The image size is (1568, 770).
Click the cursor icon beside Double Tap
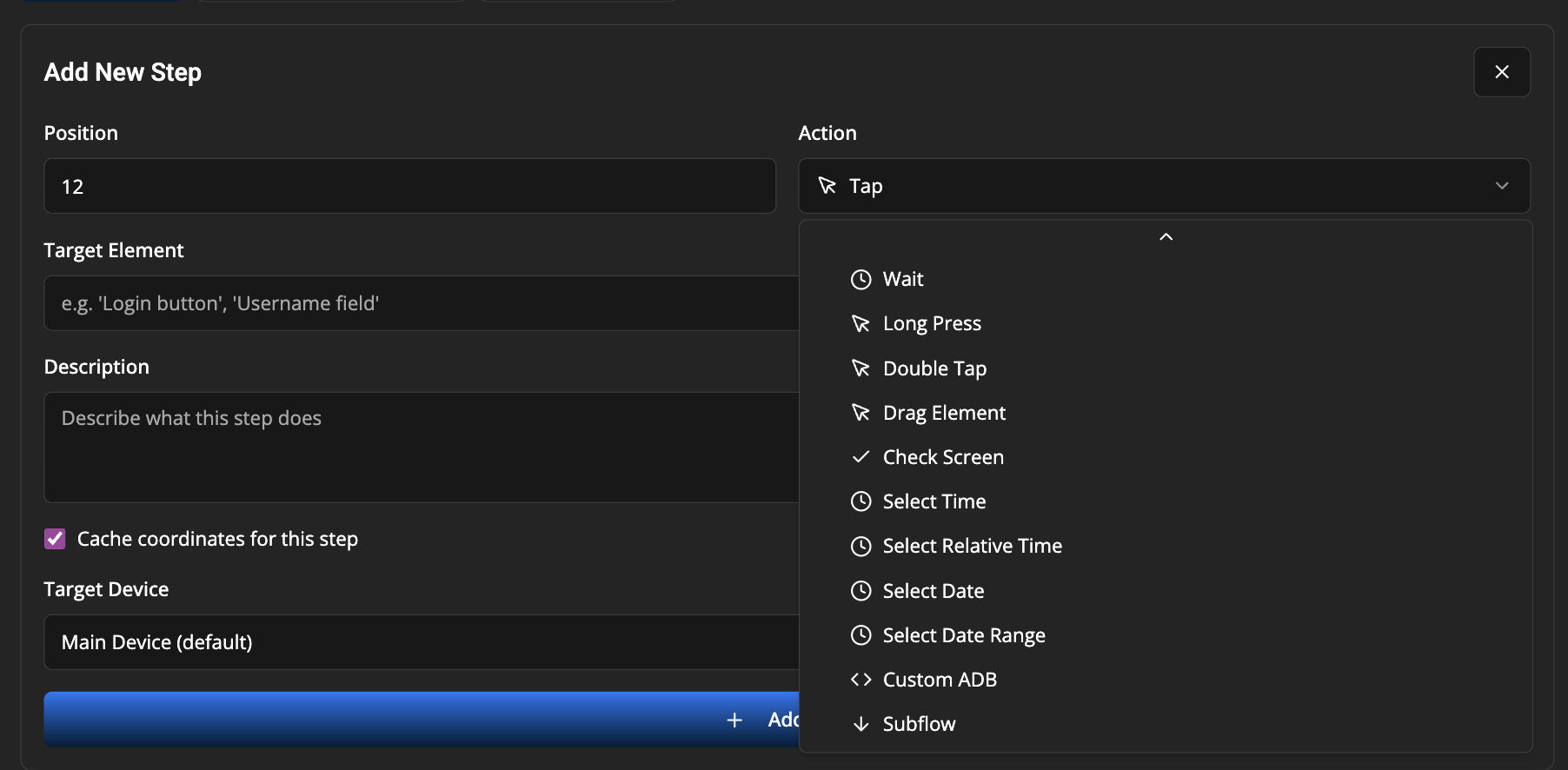click(860, 368)
